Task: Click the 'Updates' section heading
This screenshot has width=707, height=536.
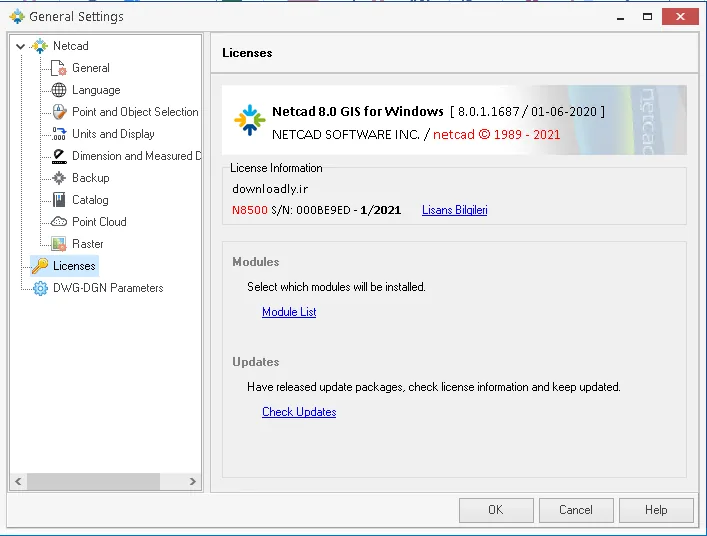Action: point(256,362)
